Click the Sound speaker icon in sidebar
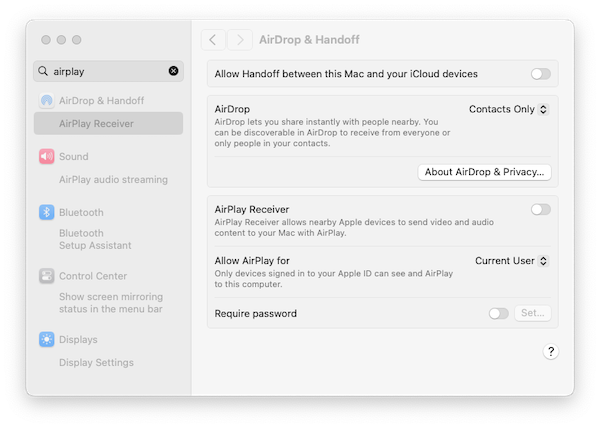This screenshot has height=428, width=600. click(46, 156)
